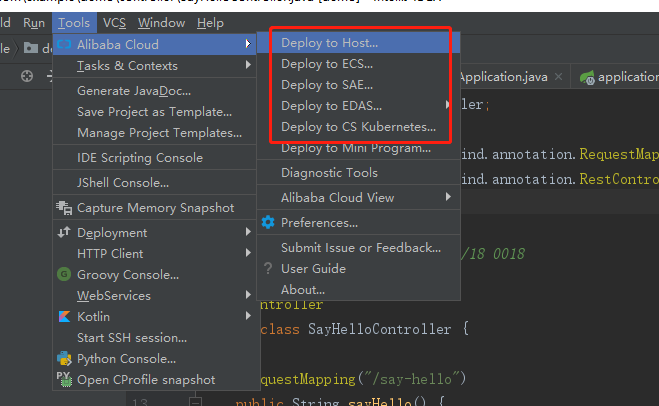
Task: Select Capture Memory Snapshot
Action: [x=155, y=208]
